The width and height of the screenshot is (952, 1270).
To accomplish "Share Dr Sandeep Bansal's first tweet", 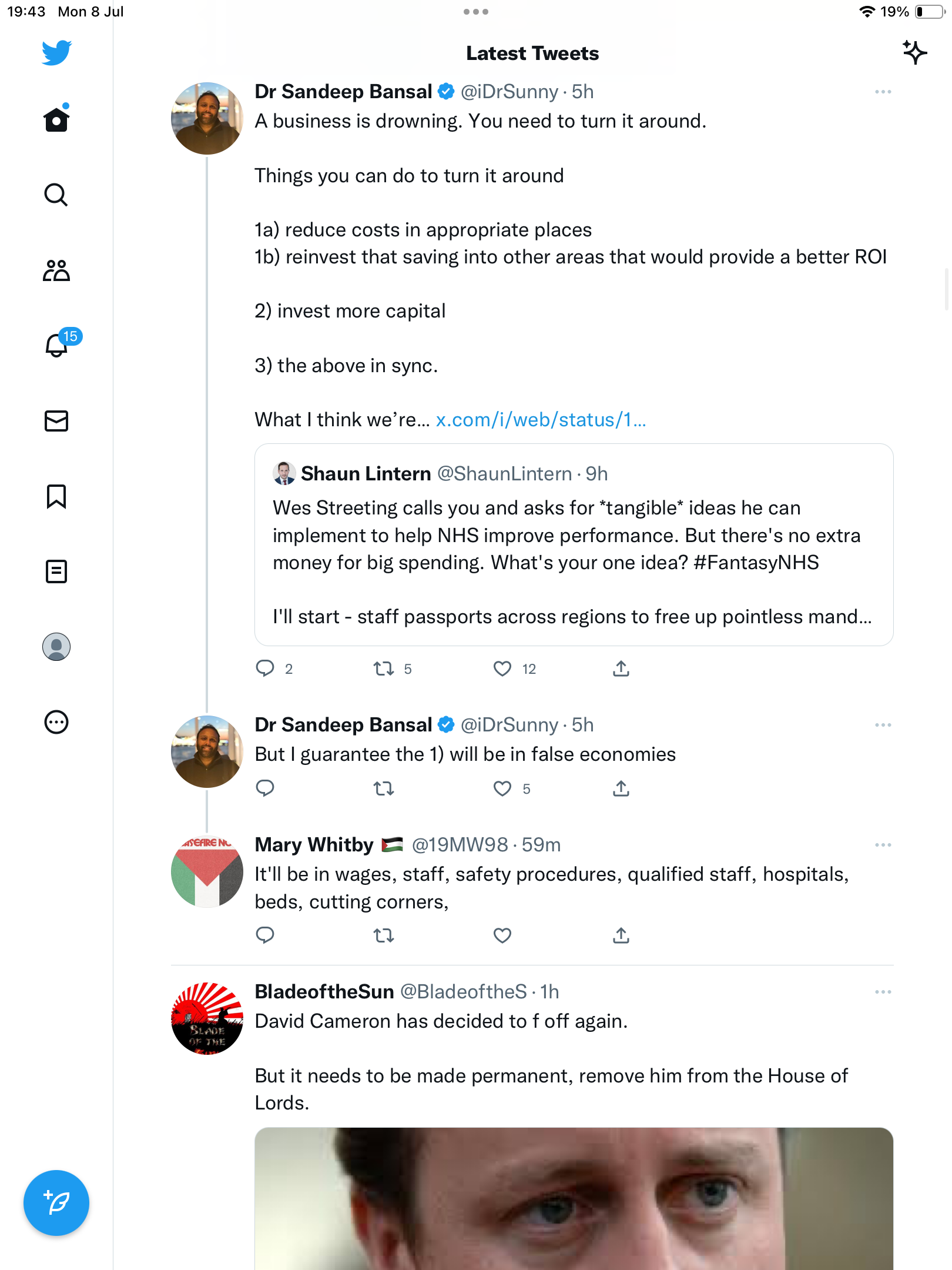I will point(621,669).
